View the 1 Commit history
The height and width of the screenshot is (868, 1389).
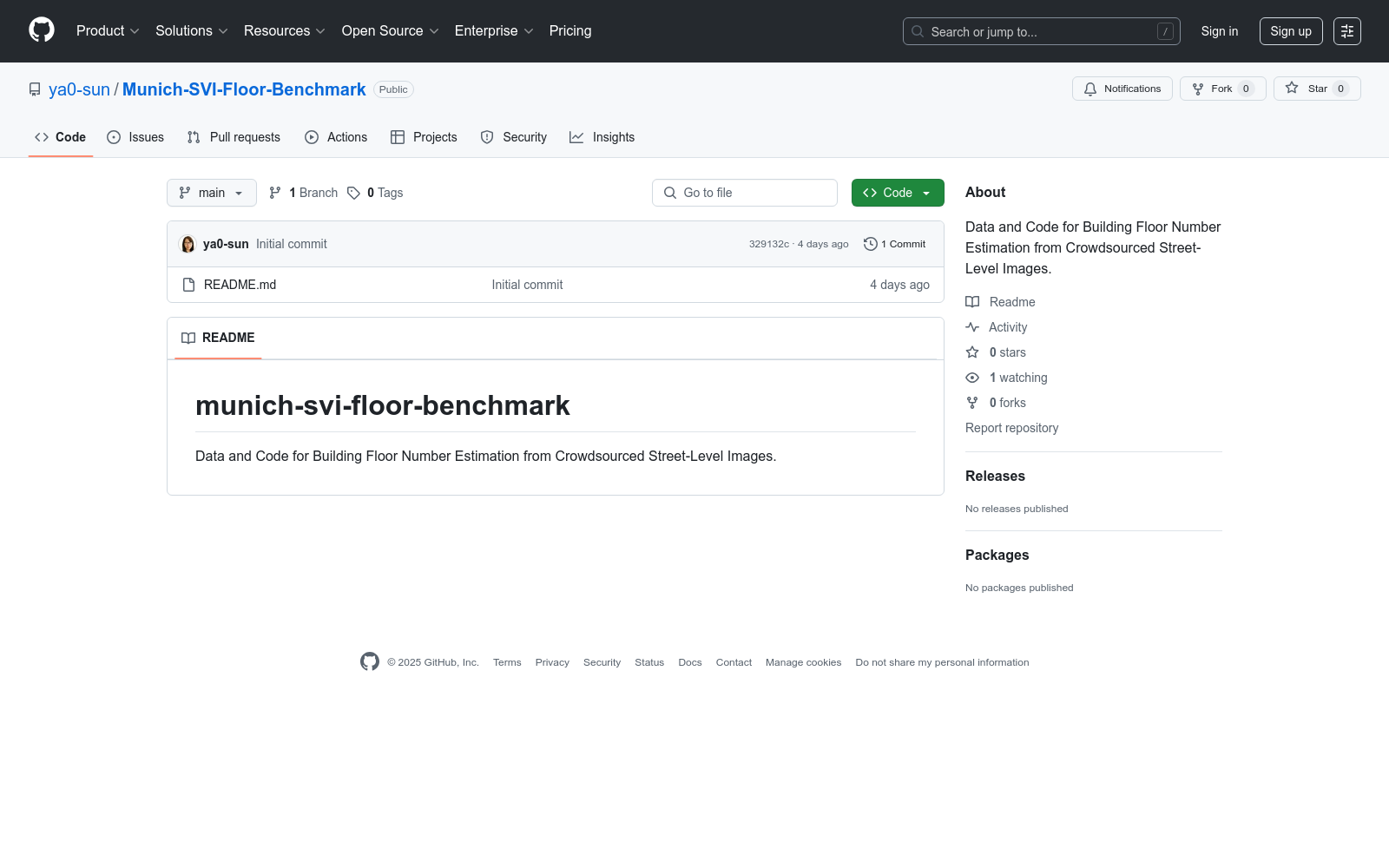(895, 244)
